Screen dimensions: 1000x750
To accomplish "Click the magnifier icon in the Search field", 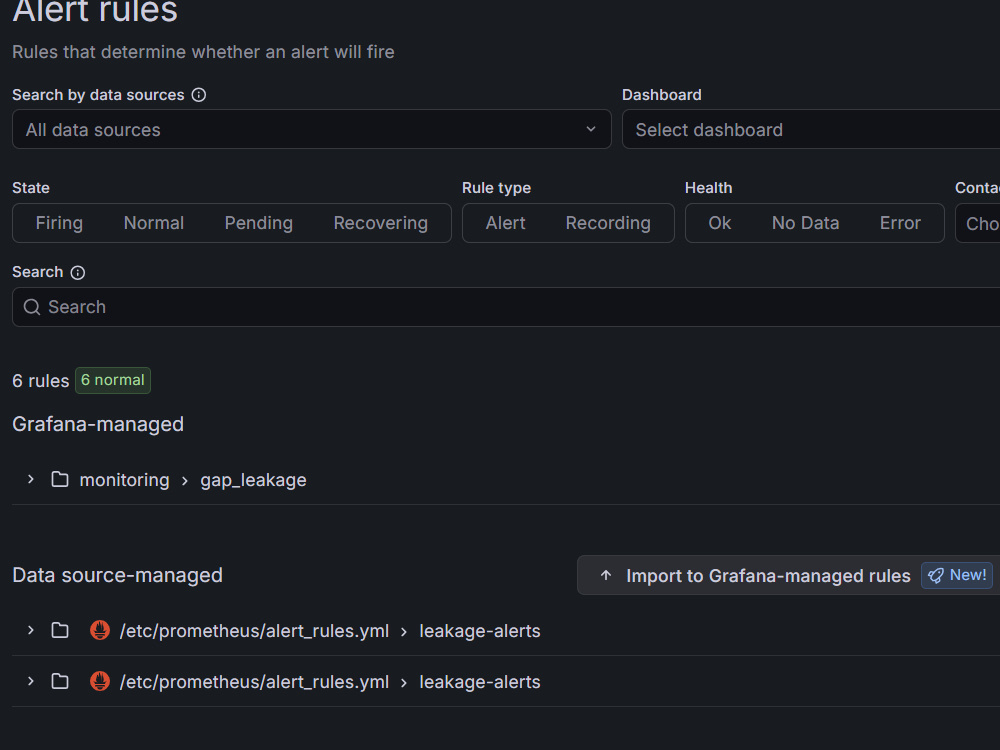I will (x=32, y=307).
